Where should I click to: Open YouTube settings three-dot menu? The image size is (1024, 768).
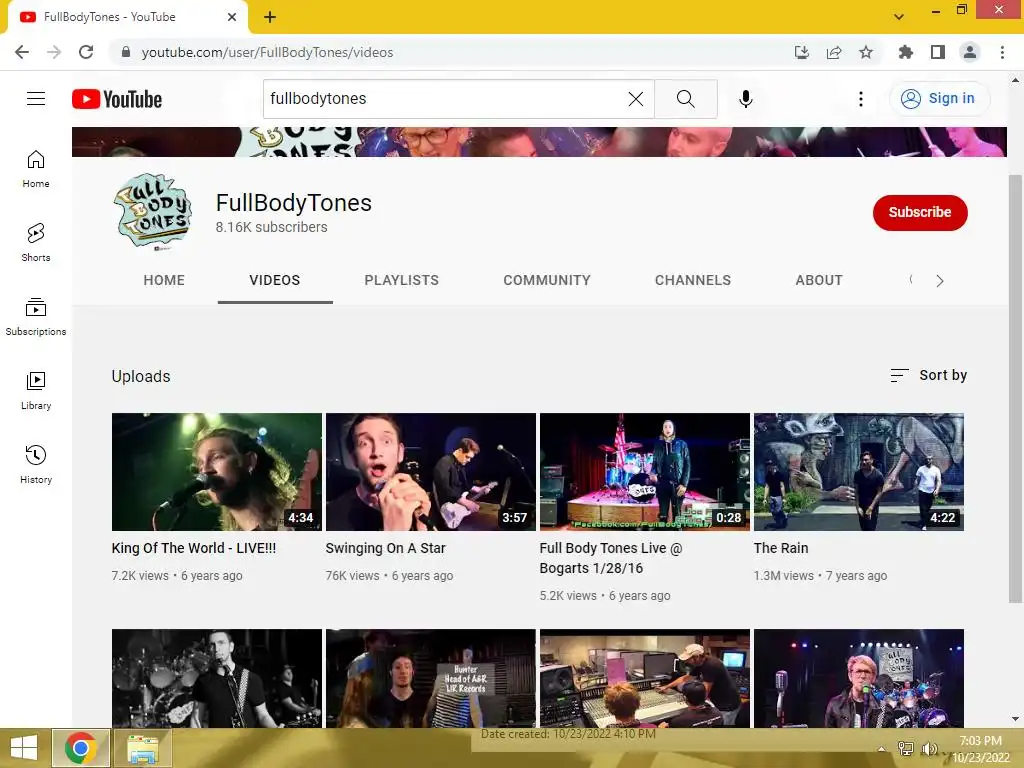(861, 99)
